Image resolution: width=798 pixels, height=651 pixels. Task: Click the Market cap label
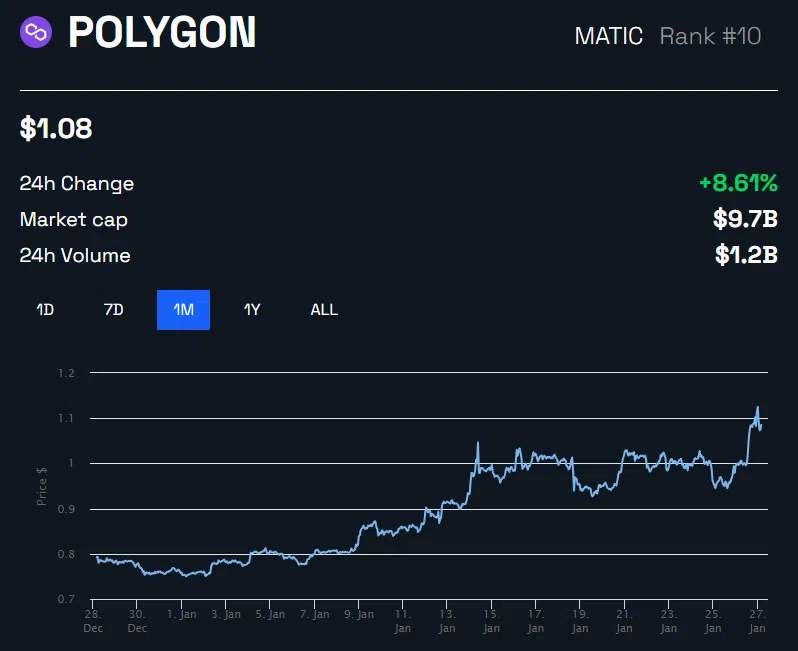pyautogui.click(x=74, y=219)
